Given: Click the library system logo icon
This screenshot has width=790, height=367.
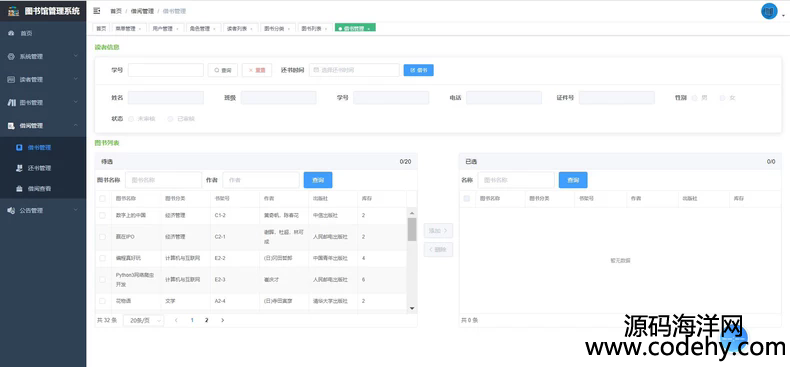Looking at the screenshot, I should tap(14, 11).
